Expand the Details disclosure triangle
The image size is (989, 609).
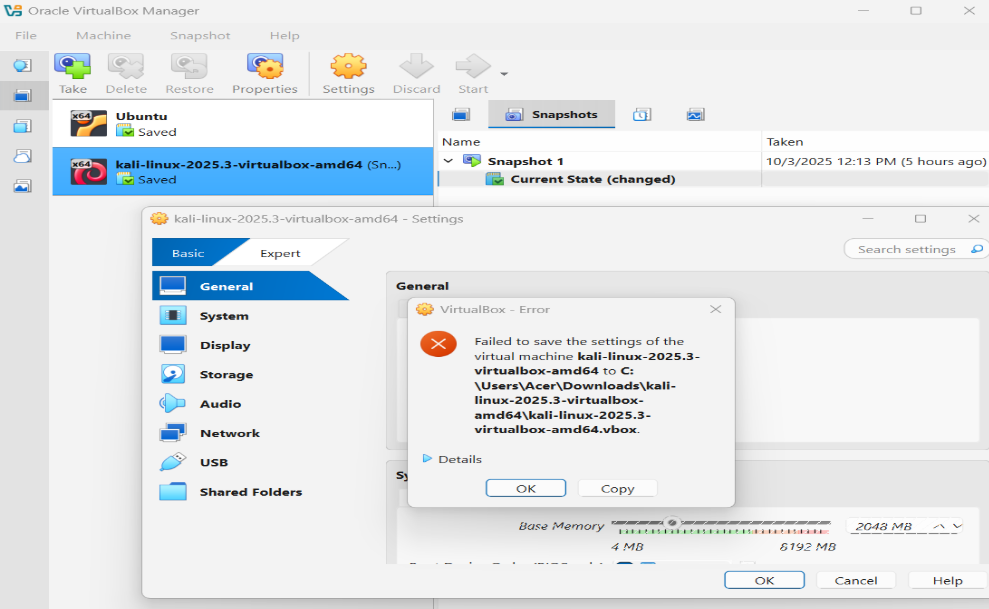point(427,458)
